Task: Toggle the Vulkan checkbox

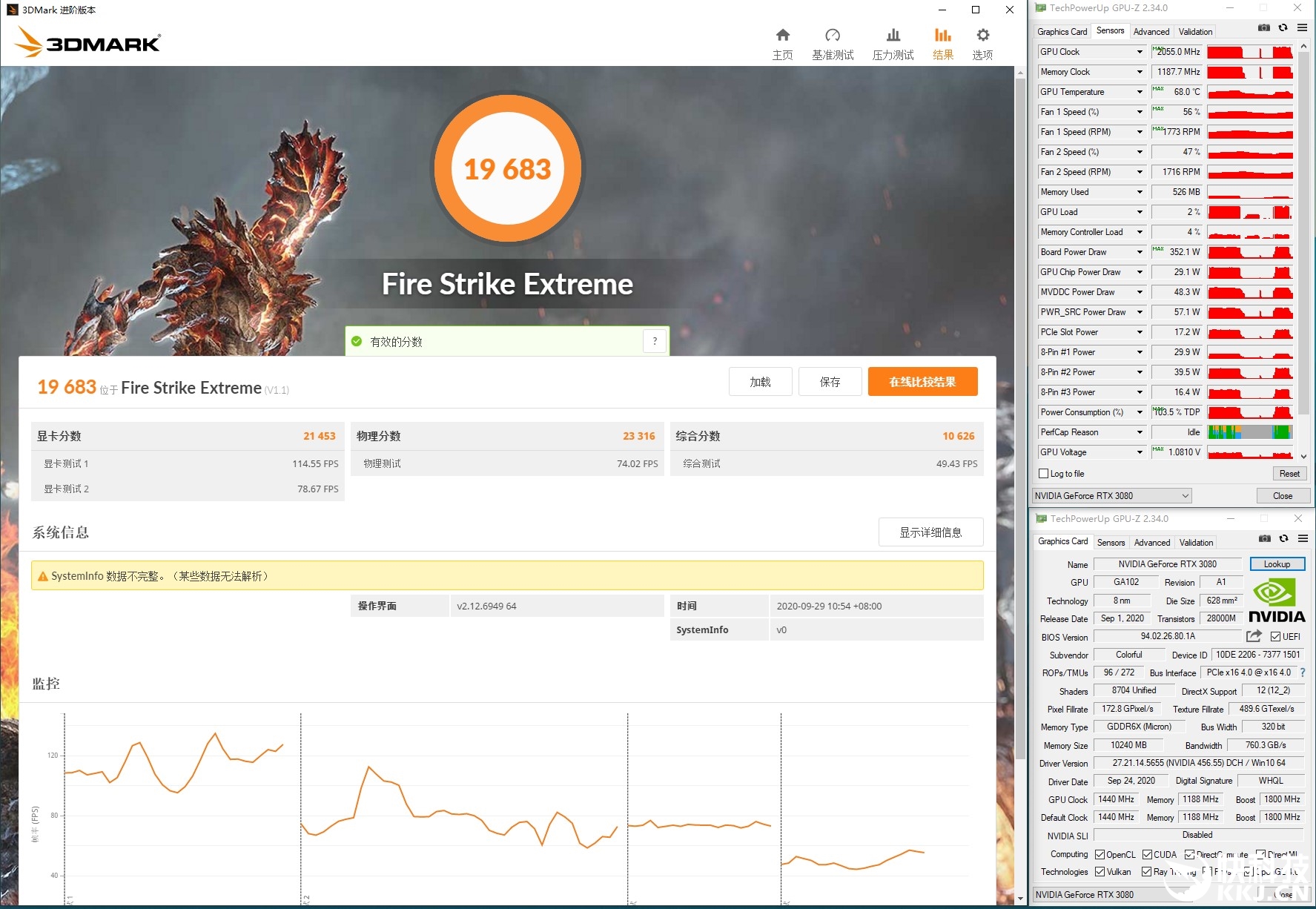Action: pos(1100,872)
